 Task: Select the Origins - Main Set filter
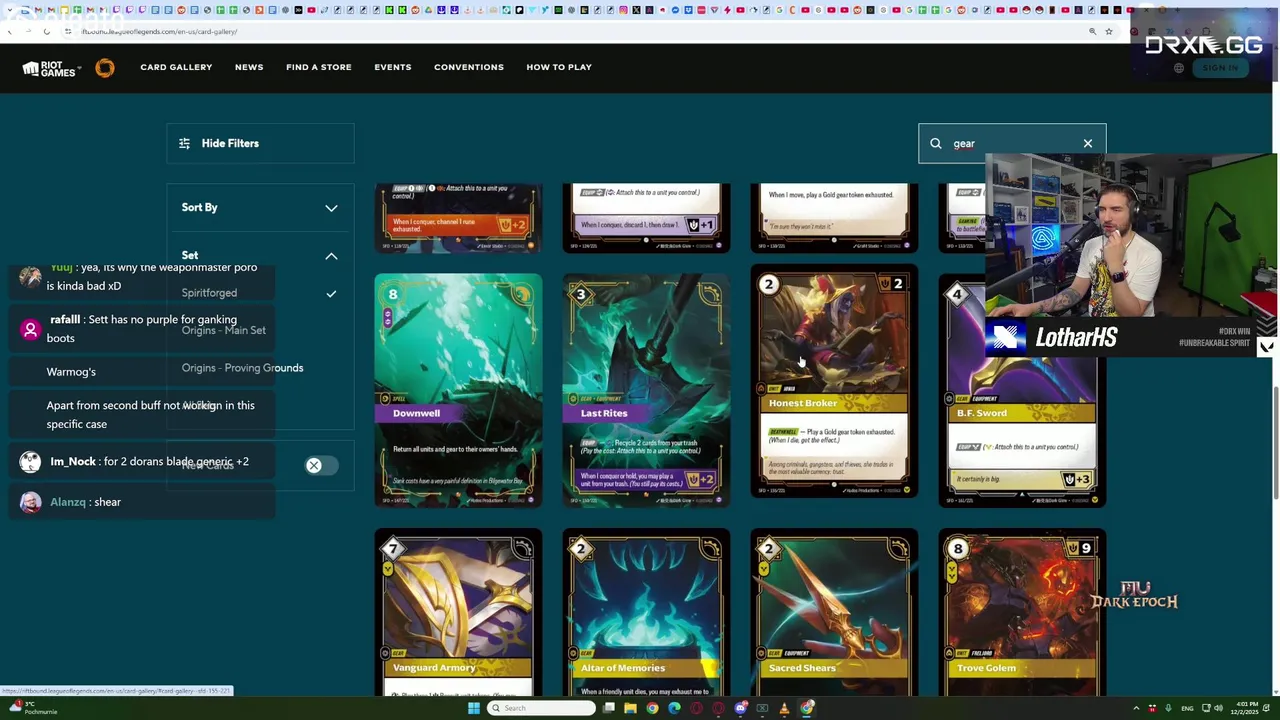[224, 331]
